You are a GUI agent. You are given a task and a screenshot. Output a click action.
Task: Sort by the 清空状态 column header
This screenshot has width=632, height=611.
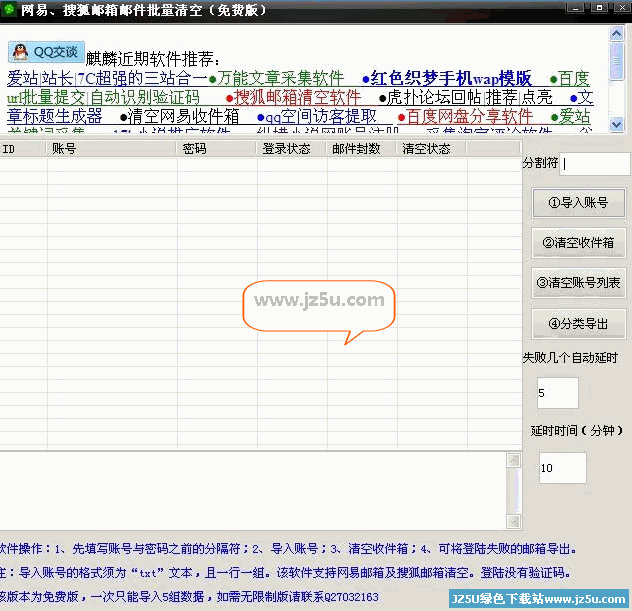[431, 149]
